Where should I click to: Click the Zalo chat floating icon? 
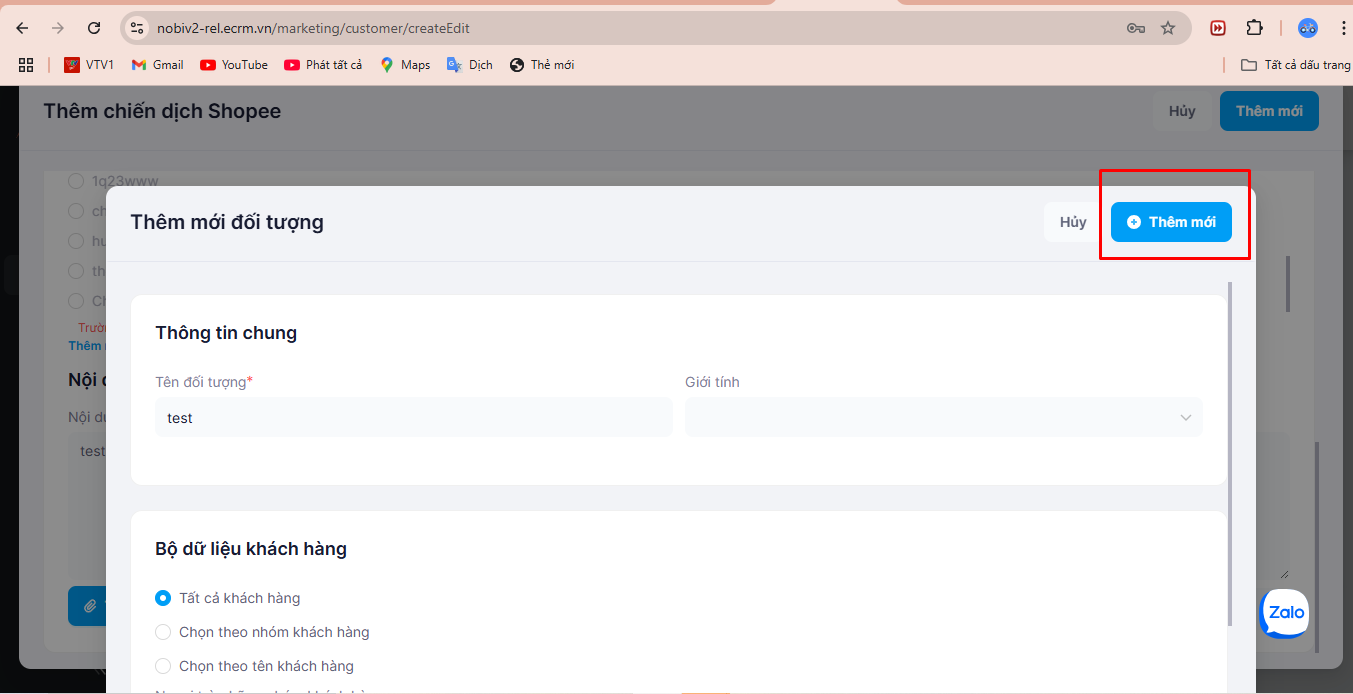coord(1284,612)
